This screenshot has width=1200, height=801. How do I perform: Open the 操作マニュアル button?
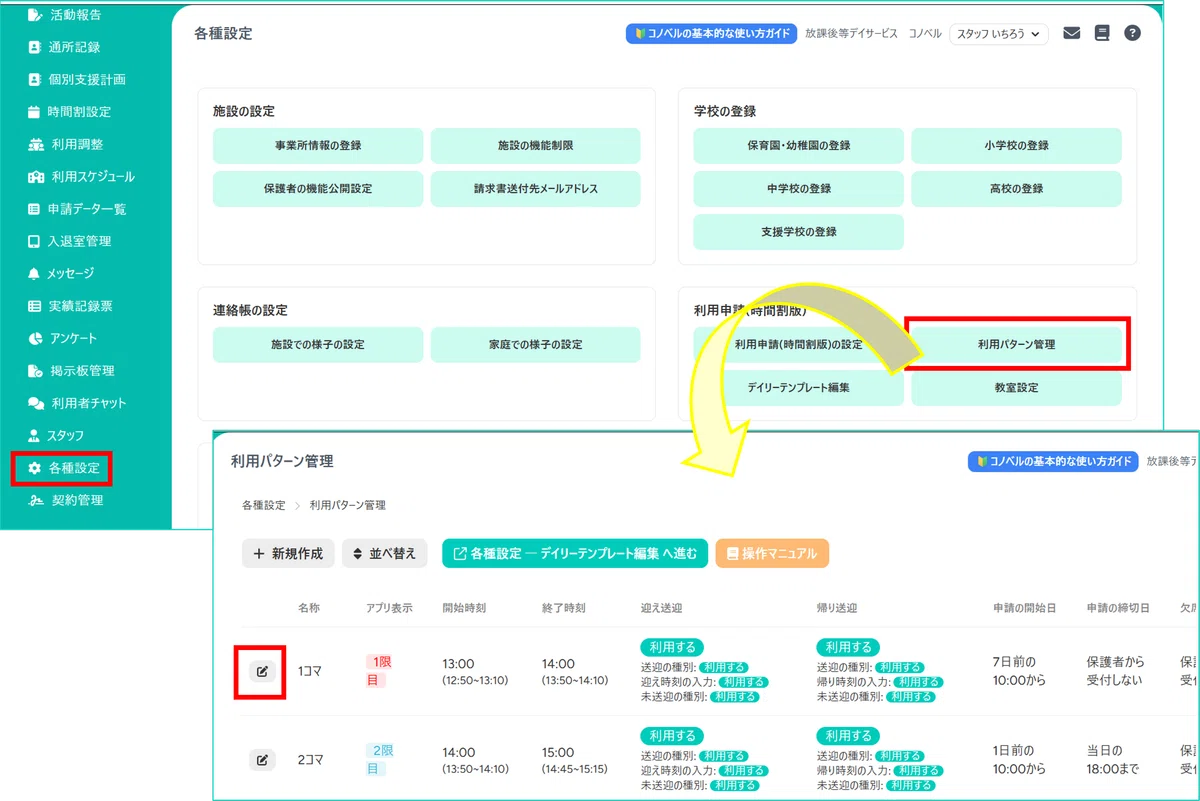[x=772, y=553]
